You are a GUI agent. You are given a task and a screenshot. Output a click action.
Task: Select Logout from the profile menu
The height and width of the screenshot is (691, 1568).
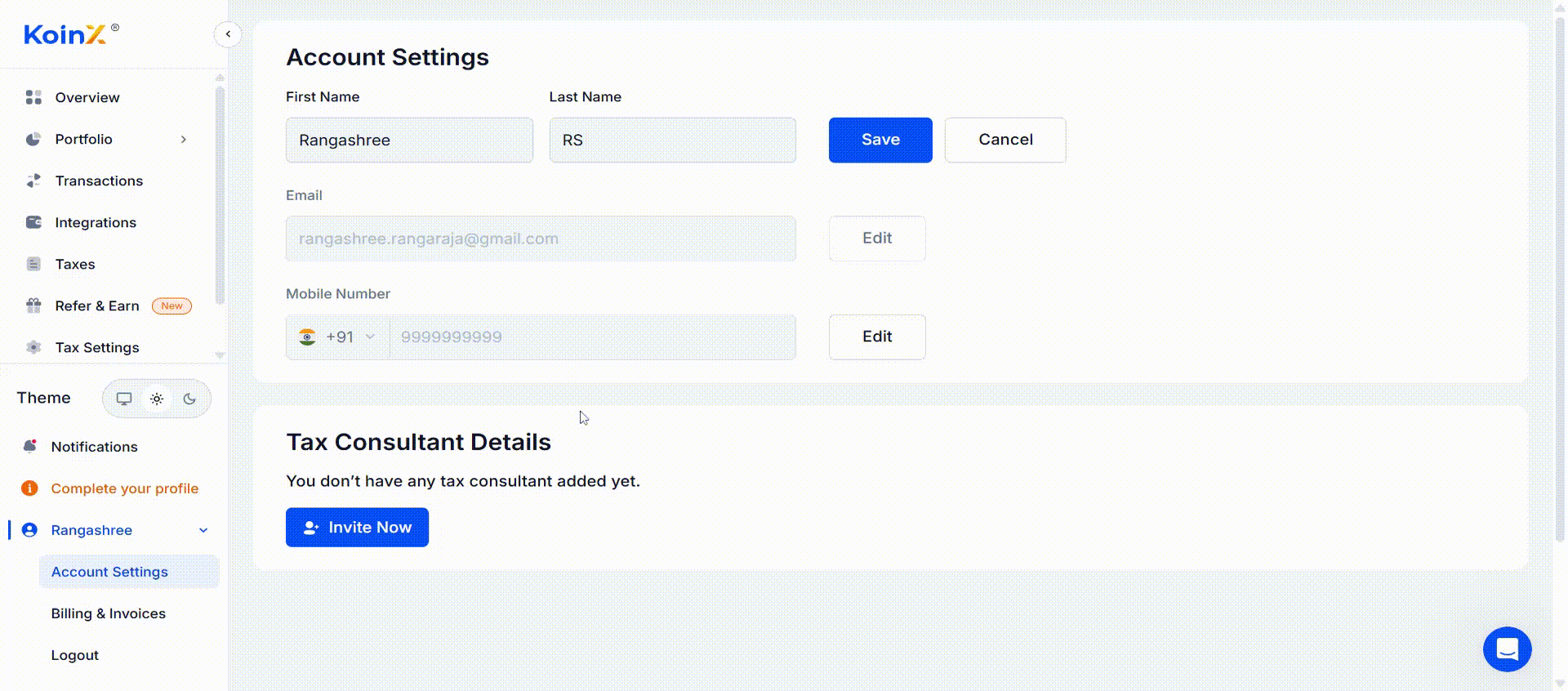click(75, 655)
